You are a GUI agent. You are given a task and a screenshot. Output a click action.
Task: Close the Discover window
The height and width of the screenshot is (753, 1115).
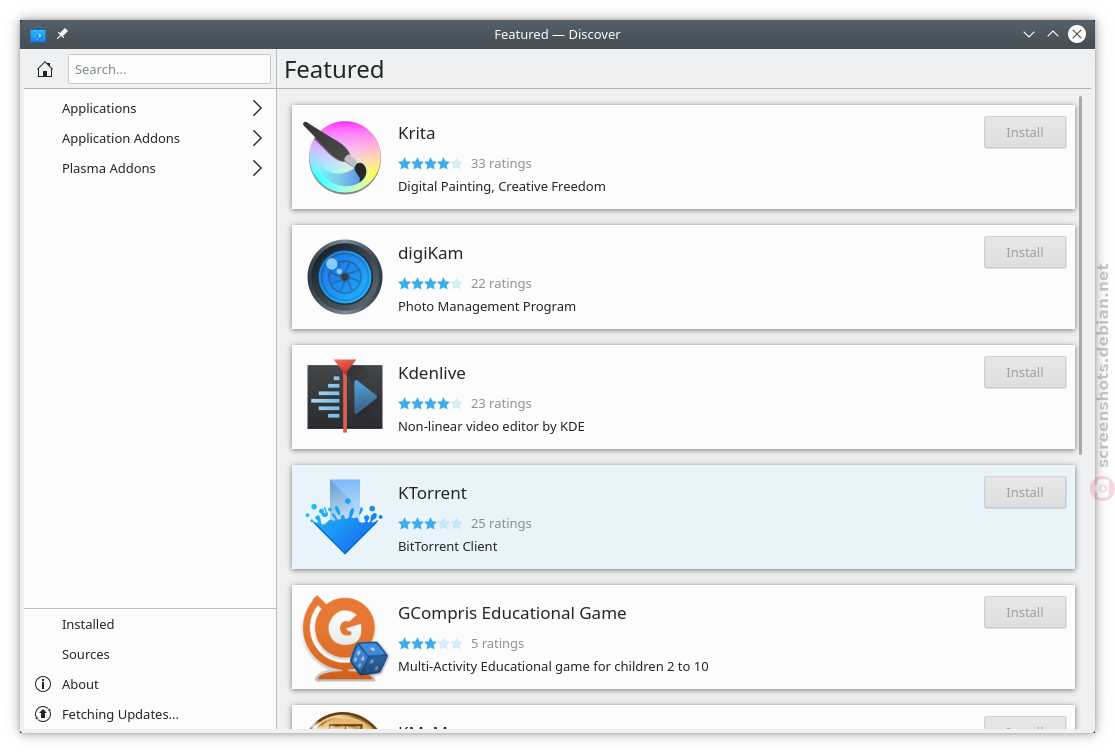pyautogui.click(x=1077, y=34)
